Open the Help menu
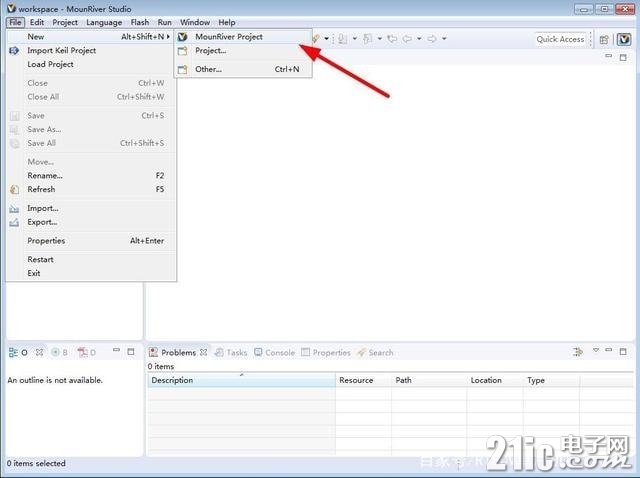 click(227, 22)
